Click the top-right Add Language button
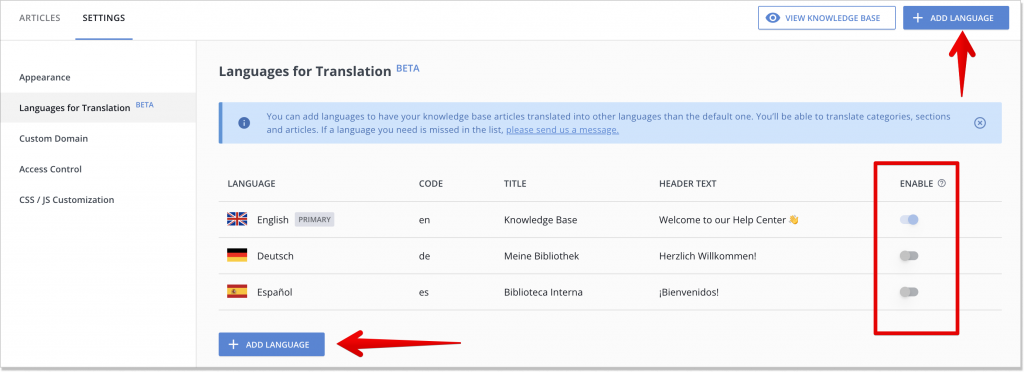The height and width of the screenshot is (372, 1024). tap(957, 18)
